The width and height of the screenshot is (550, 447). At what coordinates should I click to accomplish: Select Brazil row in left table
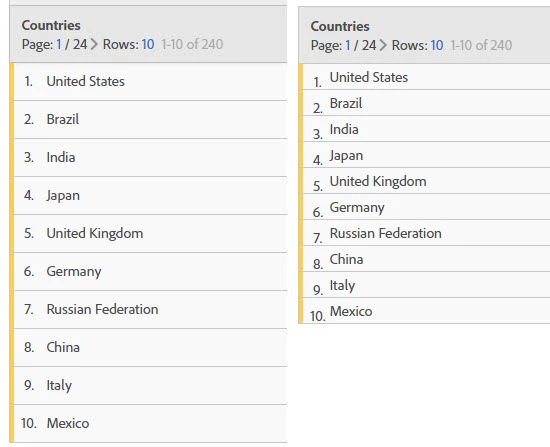pyautogui.click(x=150, y=120)
